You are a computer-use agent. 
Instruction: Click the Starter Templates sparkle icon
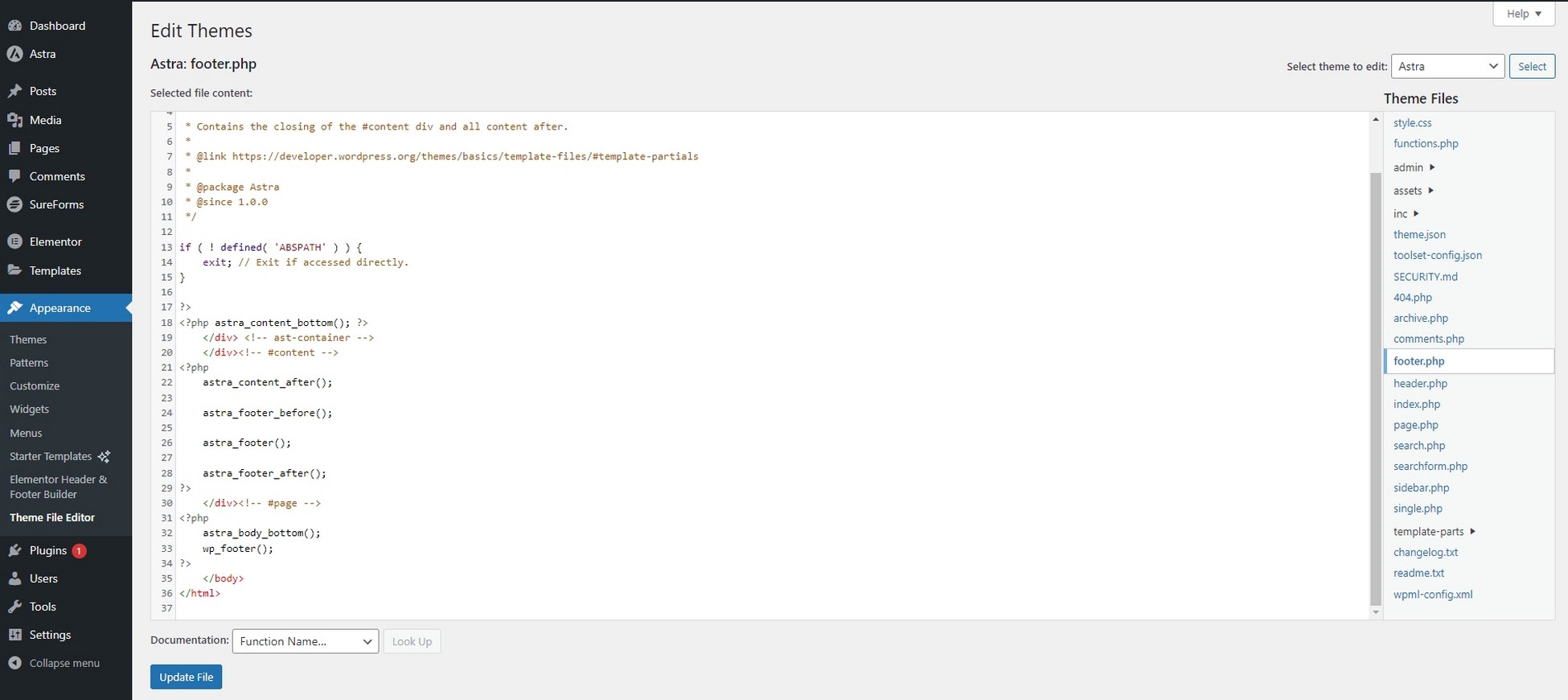coord(104,456)
